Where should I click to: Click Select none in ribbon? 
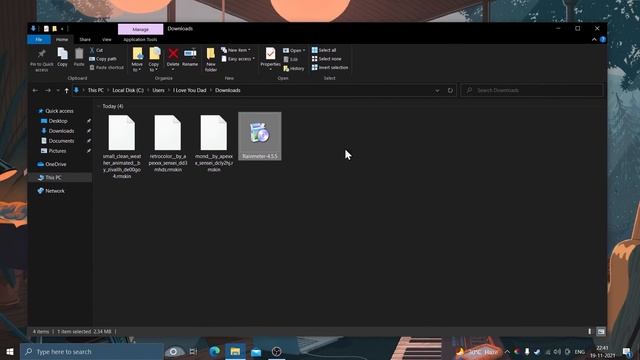point(327,59)
